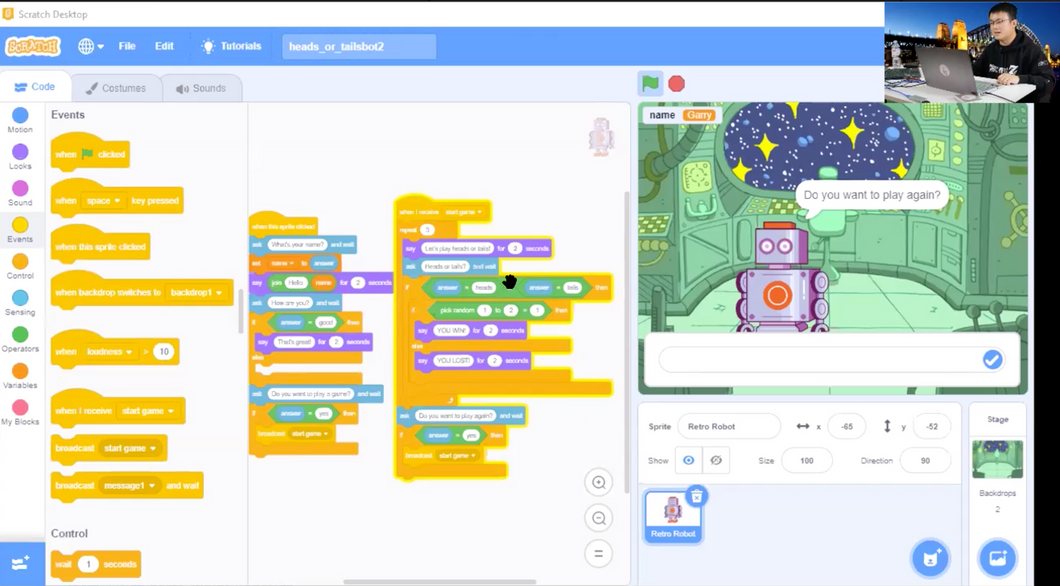
Task: Open the Add Extension button
Action: click(x=21, y=564)
